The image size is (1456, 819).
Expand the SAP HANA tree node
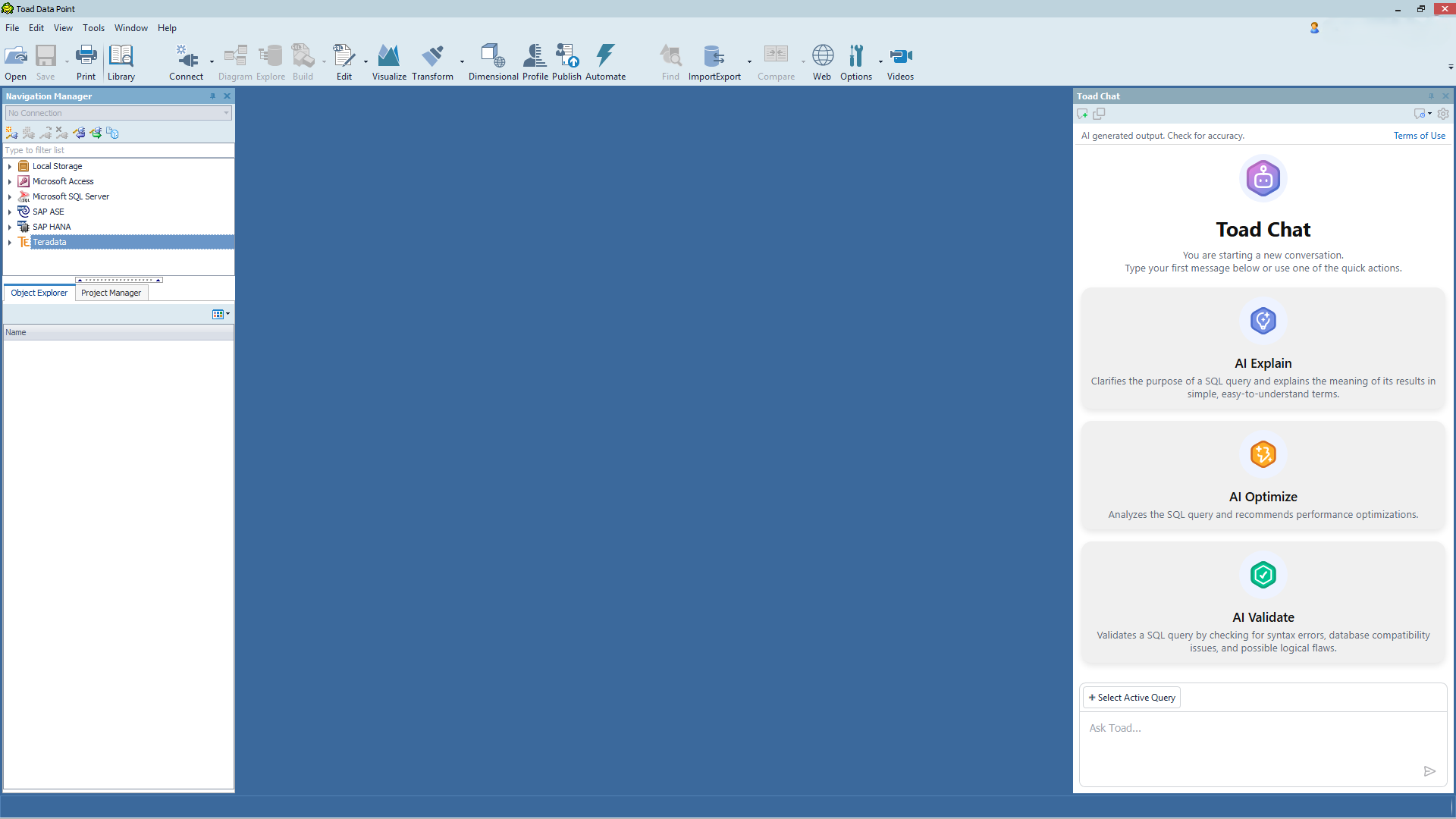coord(10,227)
